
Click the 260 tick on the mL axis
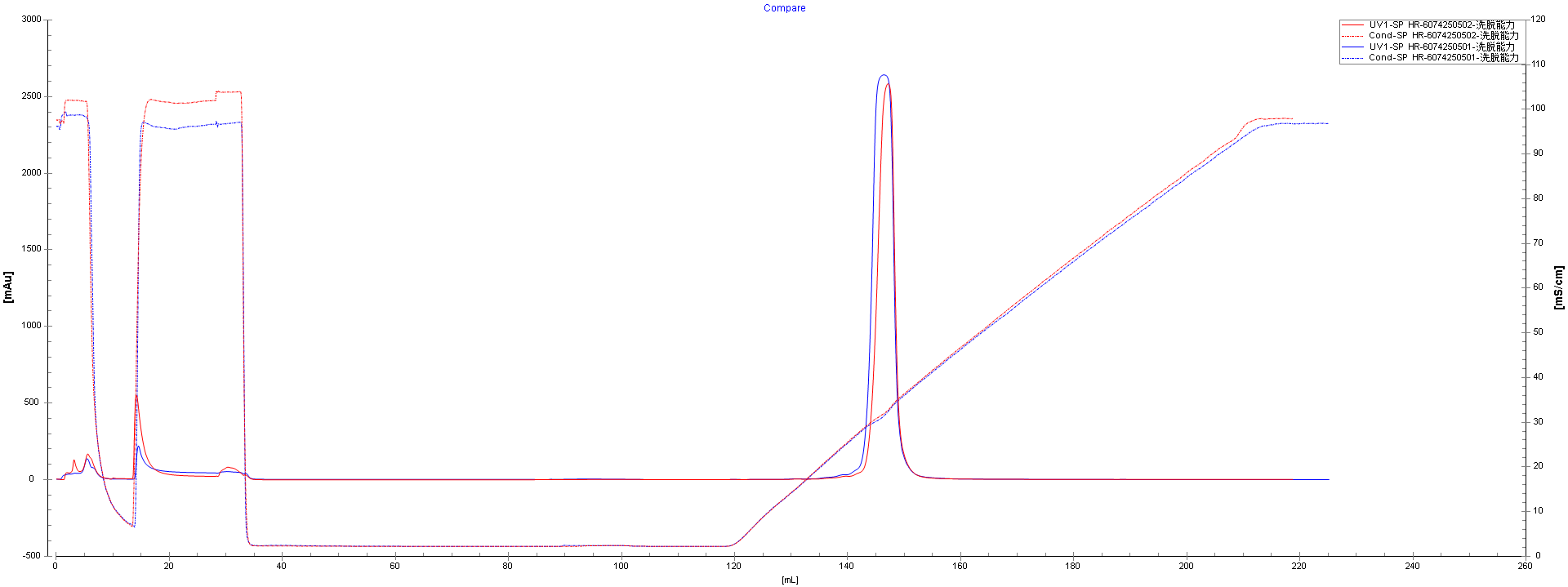[x=1525, y=566]
